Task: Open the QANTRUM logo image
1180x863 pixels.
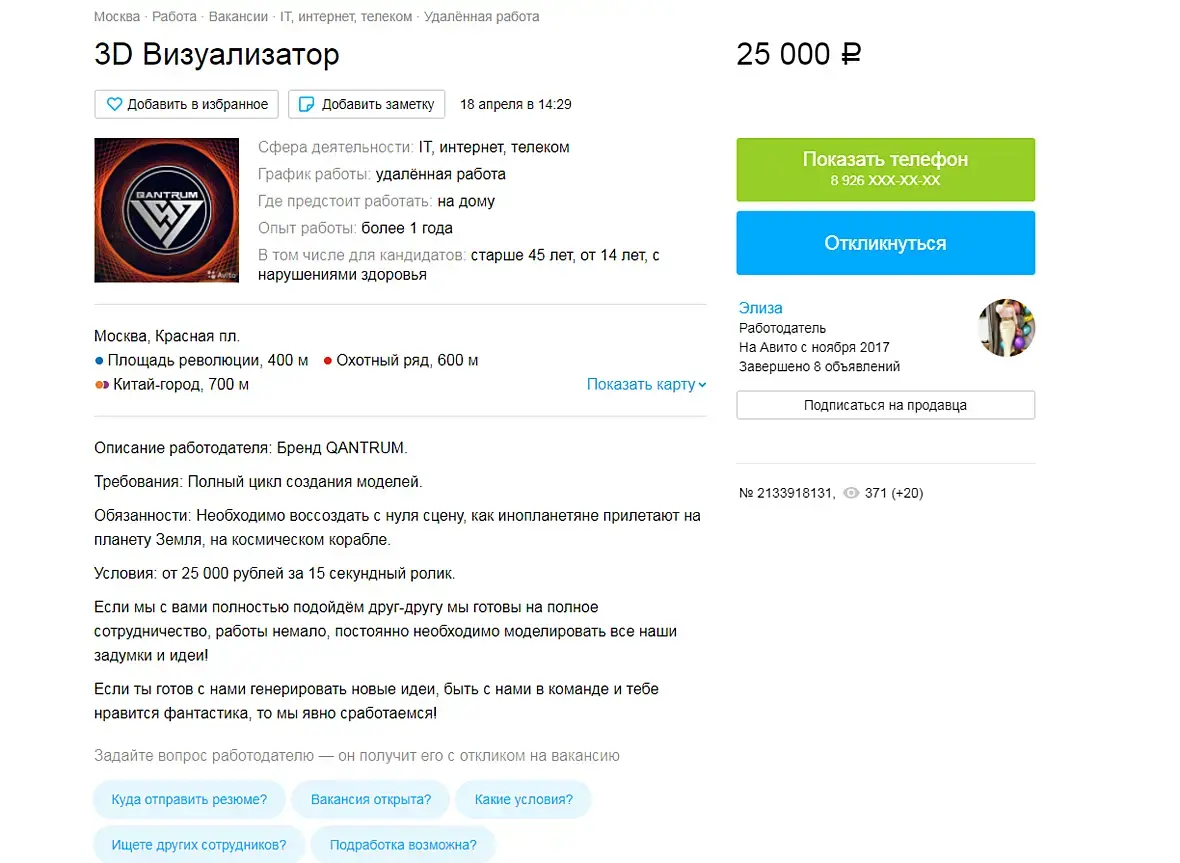Action: [166, 210]
